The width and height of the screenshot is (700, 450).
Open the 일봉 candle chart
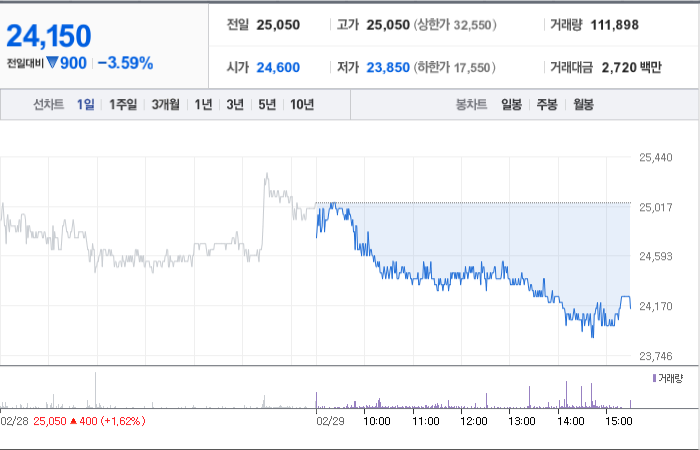coord(511,105)
